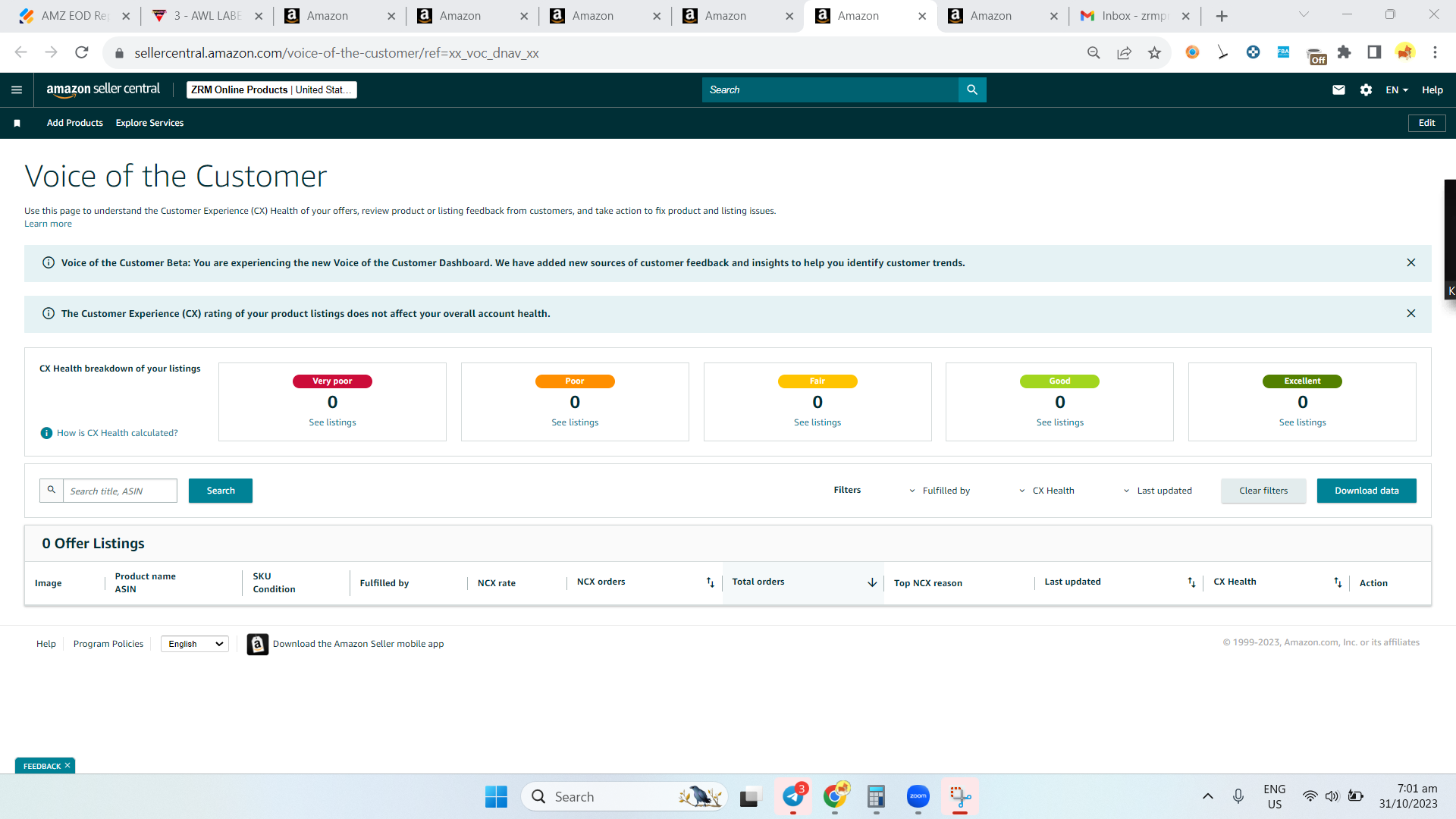Open the browser extensions puzzle icon
The image size is (1456, 819).
(1344, 52)
